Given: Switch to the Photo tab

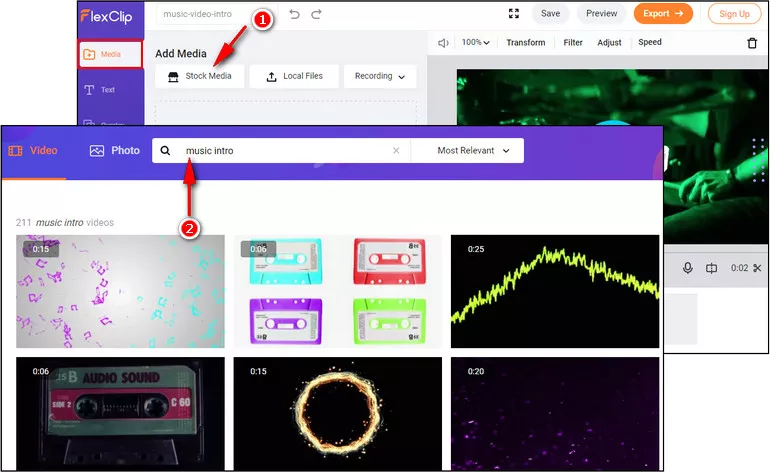Looking at the screenshot, I should [x=115, y=151].
